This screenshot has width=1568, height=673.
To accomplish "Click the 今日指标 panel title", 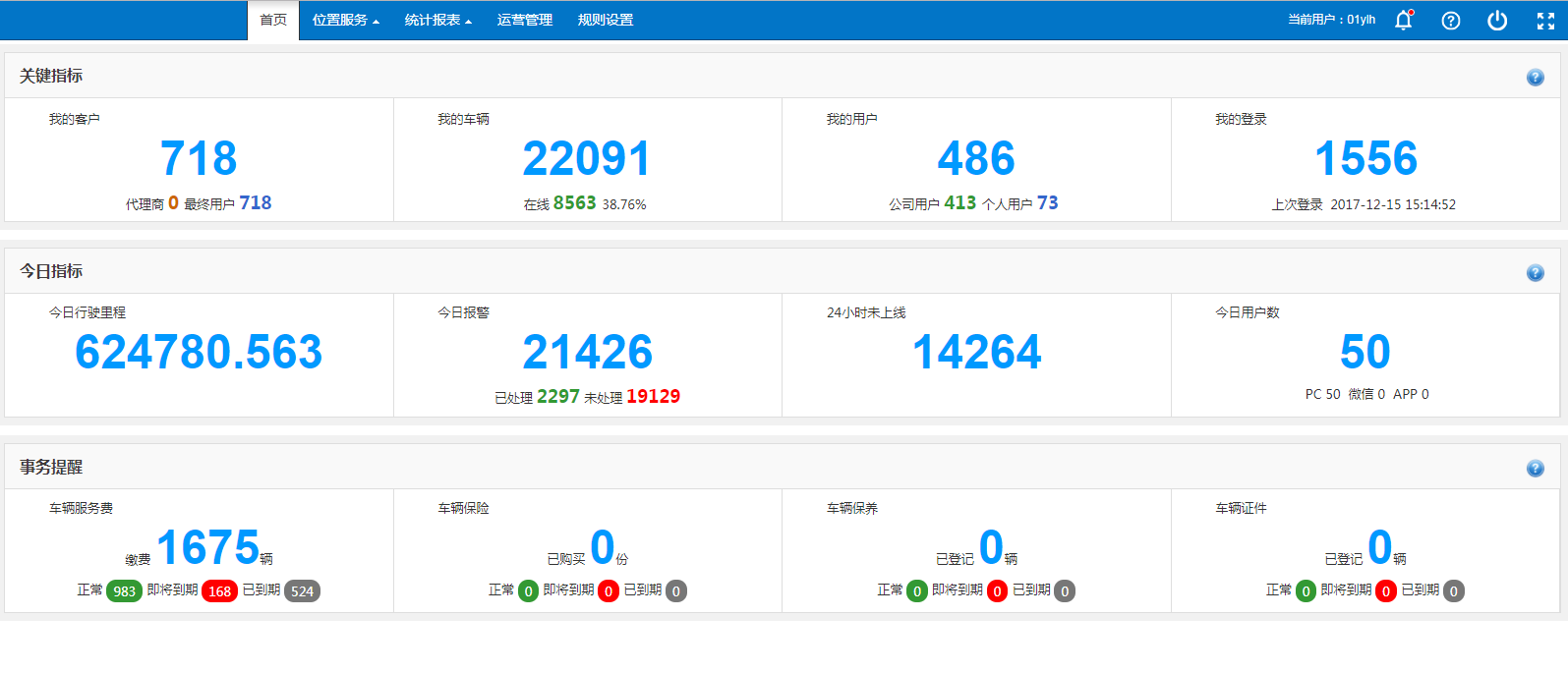I will pos(51,271).
